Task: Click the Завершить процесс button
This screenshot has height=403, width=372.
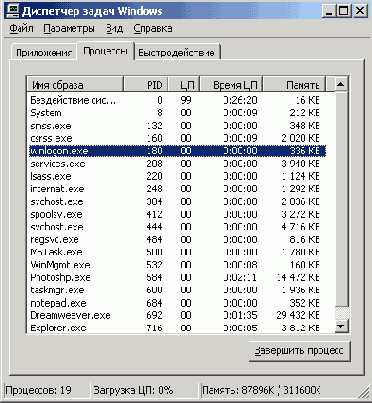Action: 299,351
